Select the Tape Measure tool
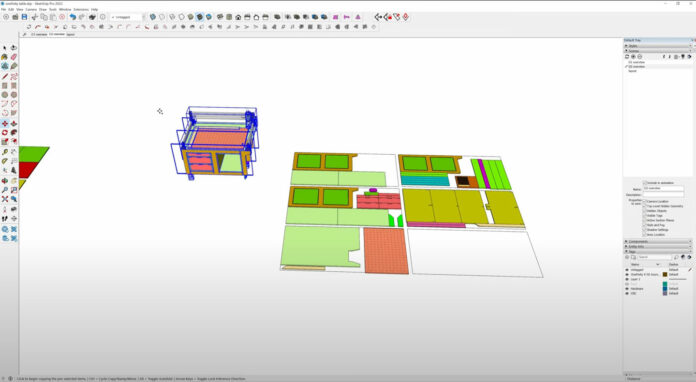Image resolution: width=696 pixels, height=382 pixels. coord(5,152)
